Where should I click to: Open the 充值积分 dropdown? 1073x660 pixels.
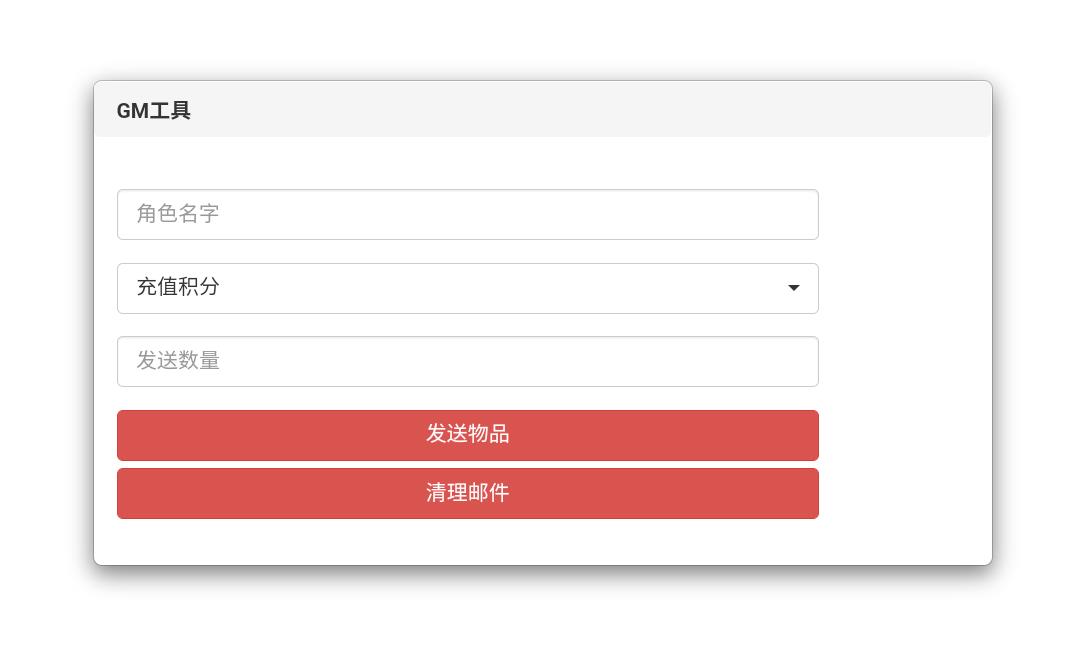(x=467, y=288)
